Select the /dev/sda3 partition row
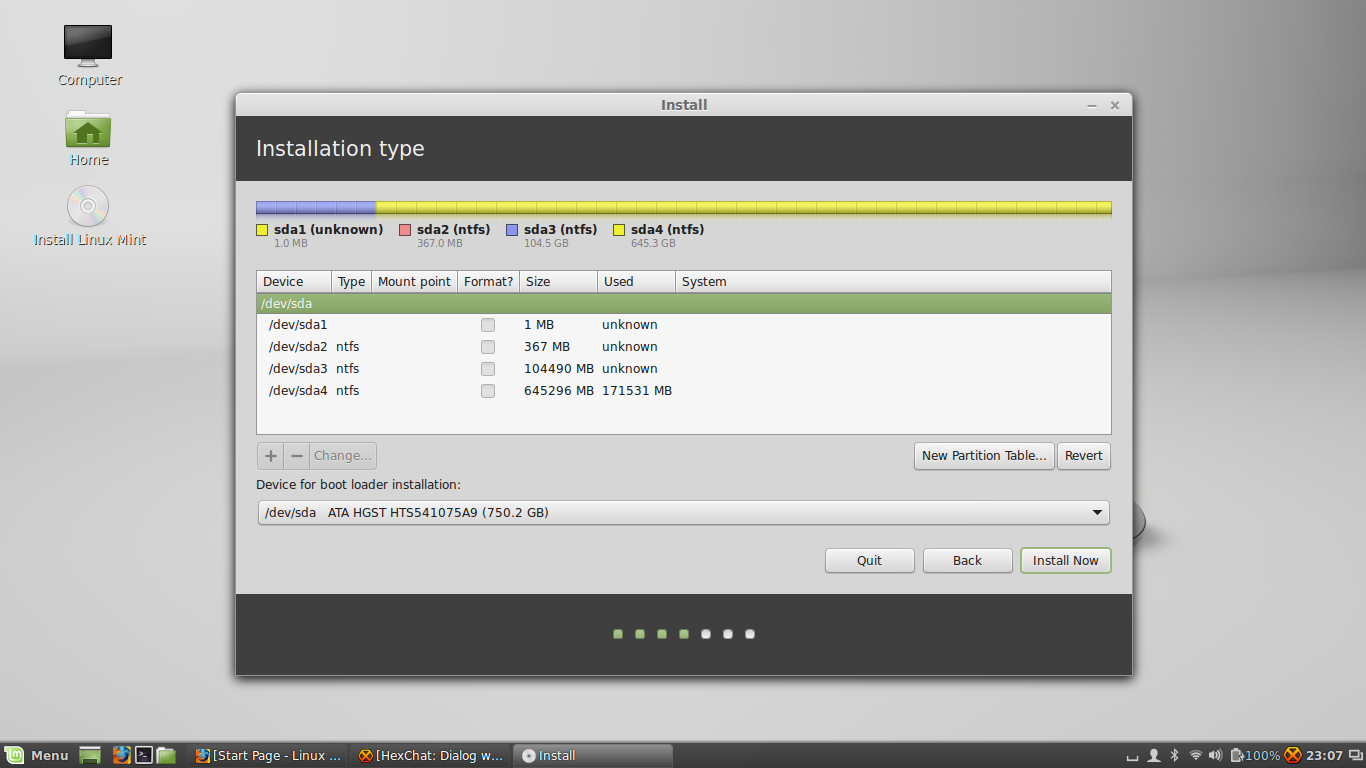 [x=684, y=369]
